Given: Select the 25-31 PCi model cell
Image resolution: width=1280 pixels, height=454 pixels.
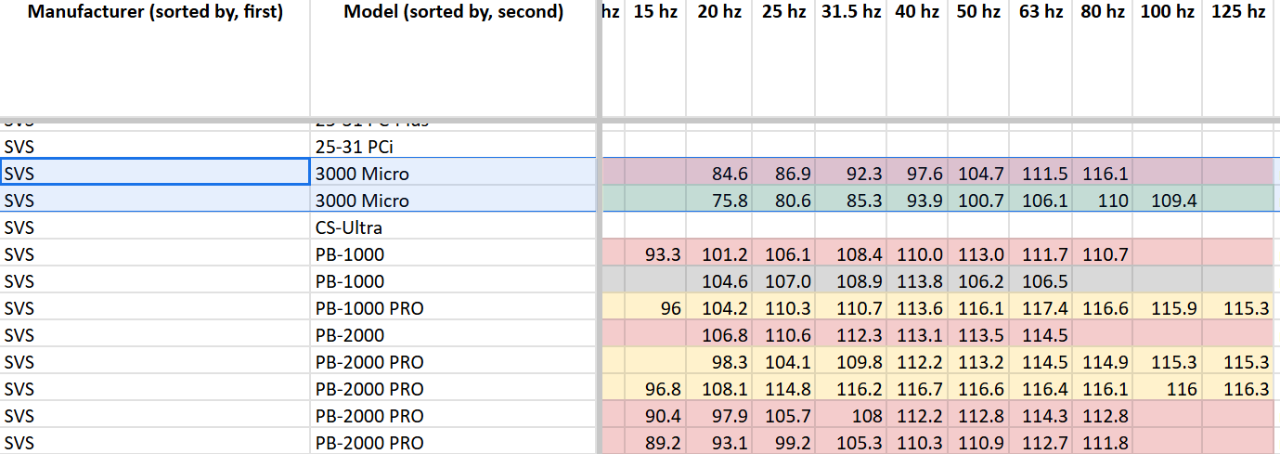Looking at the screenshot, I should pos(453,146).
